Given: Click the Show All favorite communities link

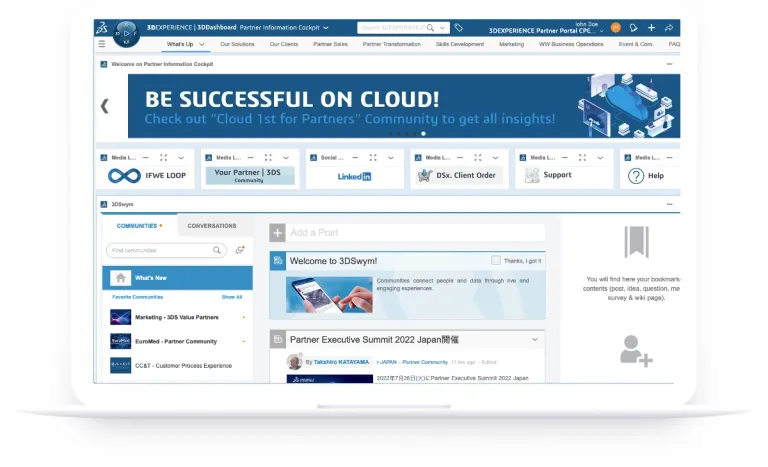Looking at the screenshot, I should tap(232, 297).
